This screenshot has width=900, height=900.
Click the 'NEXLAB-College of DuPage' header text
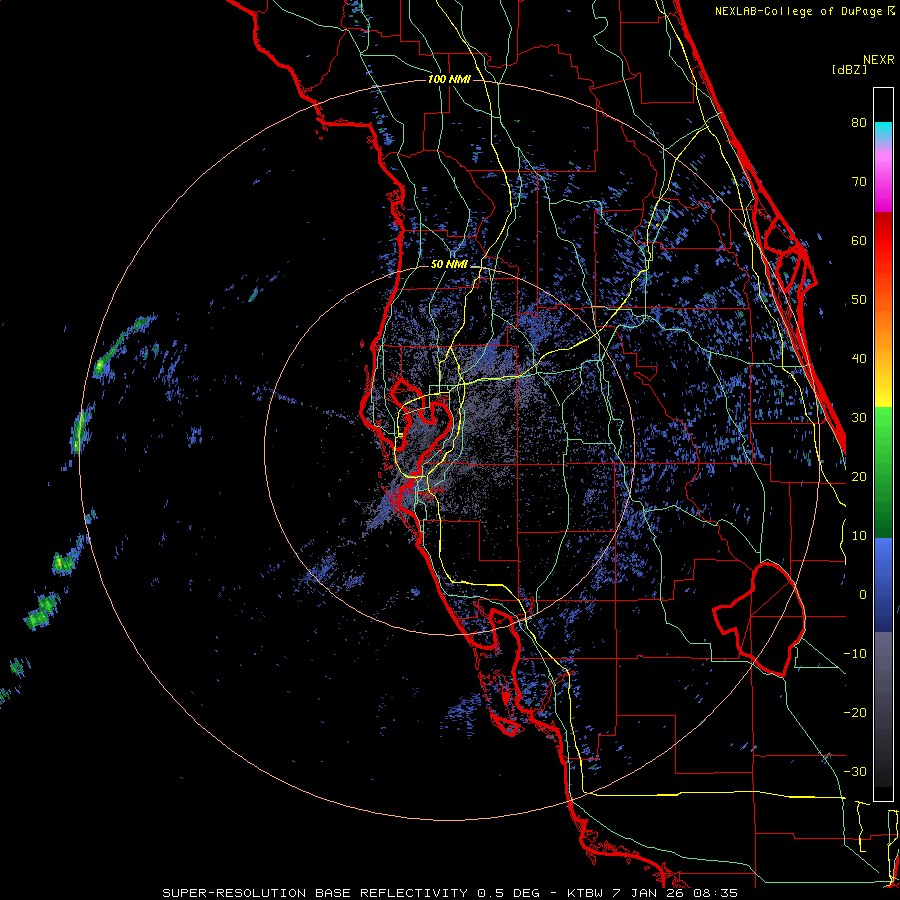coord(800,11)
